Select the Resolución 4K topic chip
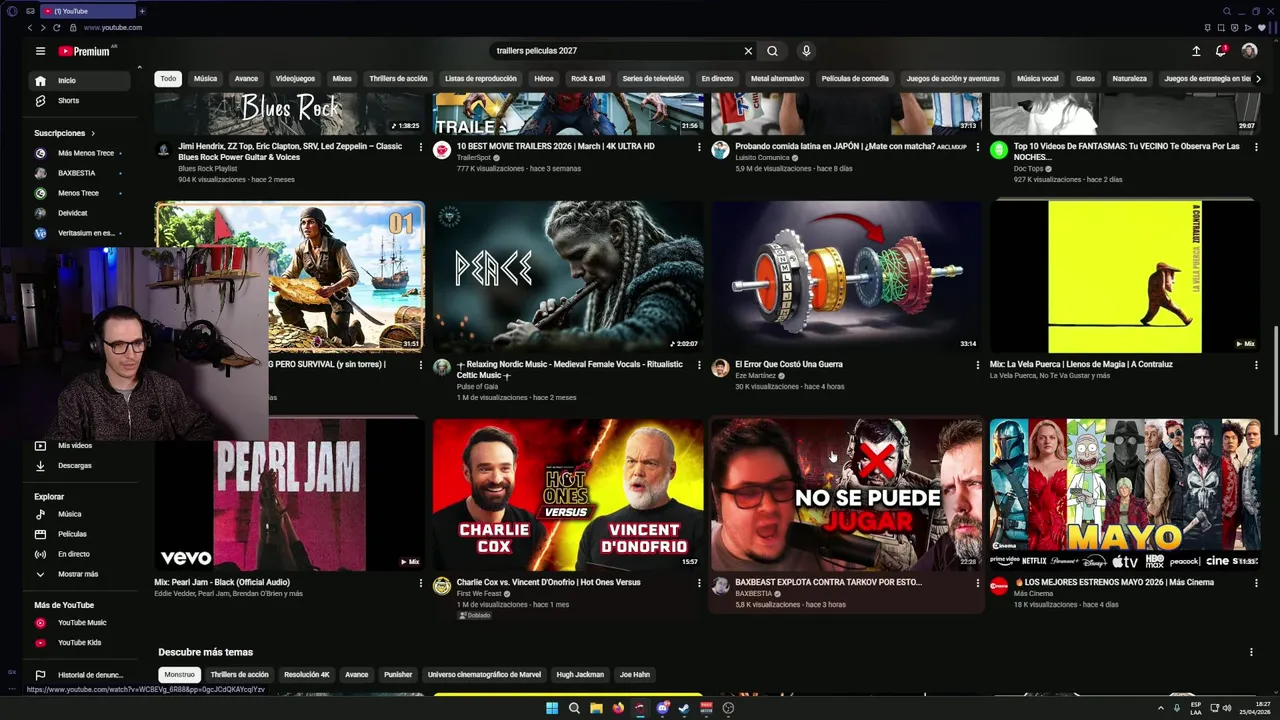Viewport: 1280px width, 720px height. (306, 675)
